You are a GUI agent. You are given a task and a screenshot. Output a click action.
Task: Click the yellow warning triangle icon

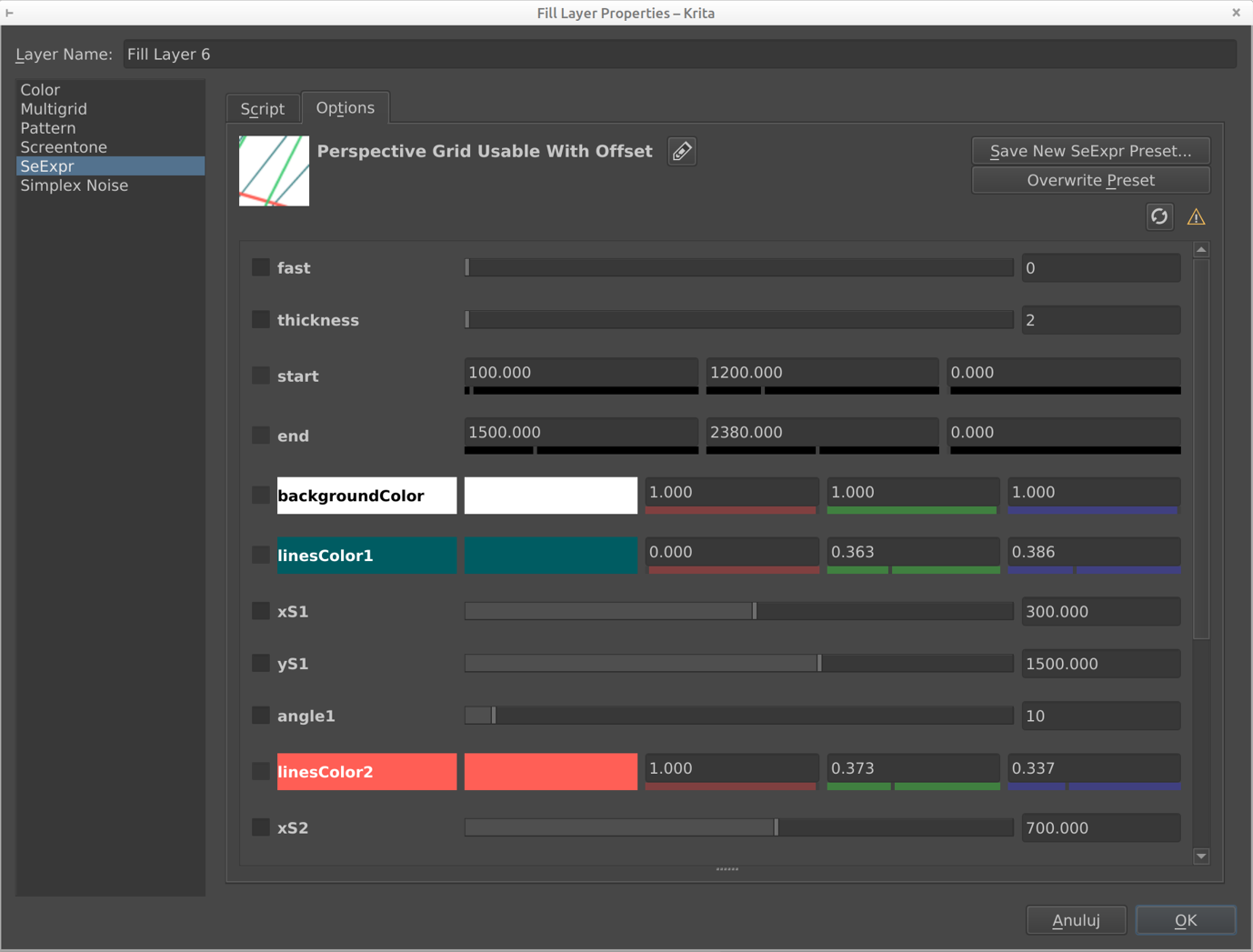point(1196,216)
